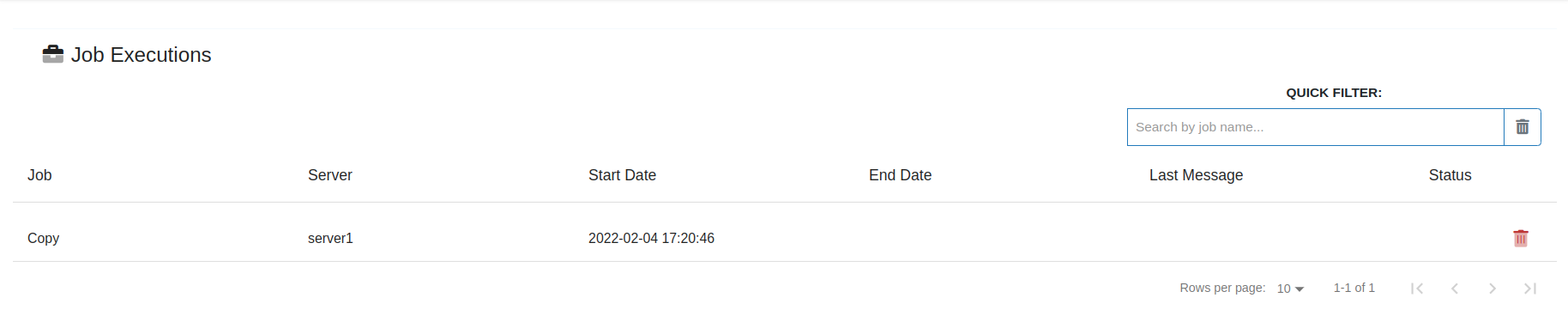The height and width of the screenshot is (316, 1568).
Task: Open the rows per page dropdown
Action: click(1290, 289)
